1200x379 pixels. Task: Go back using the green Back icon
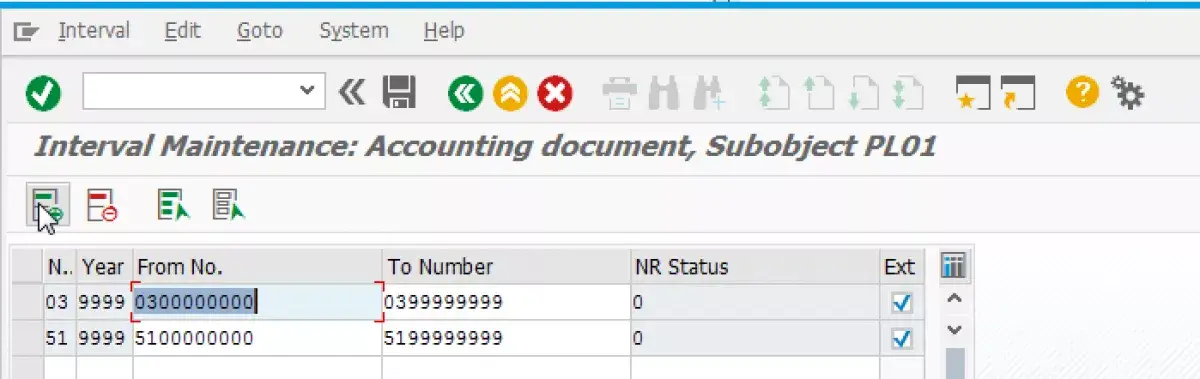[x=464, y=94]
